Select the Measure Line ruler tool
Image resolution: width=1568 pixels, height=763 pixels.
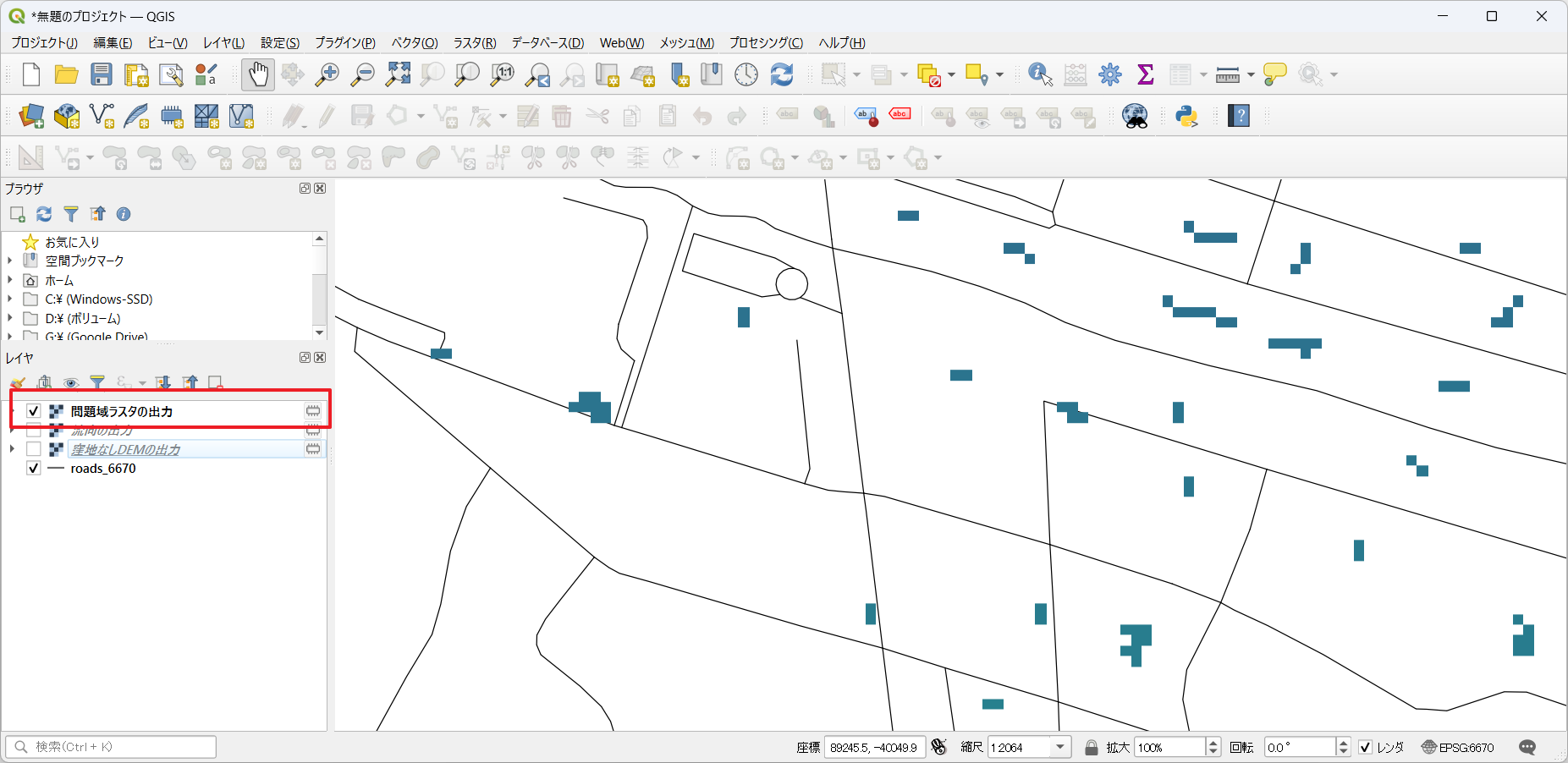click(x=1227, y=74)
